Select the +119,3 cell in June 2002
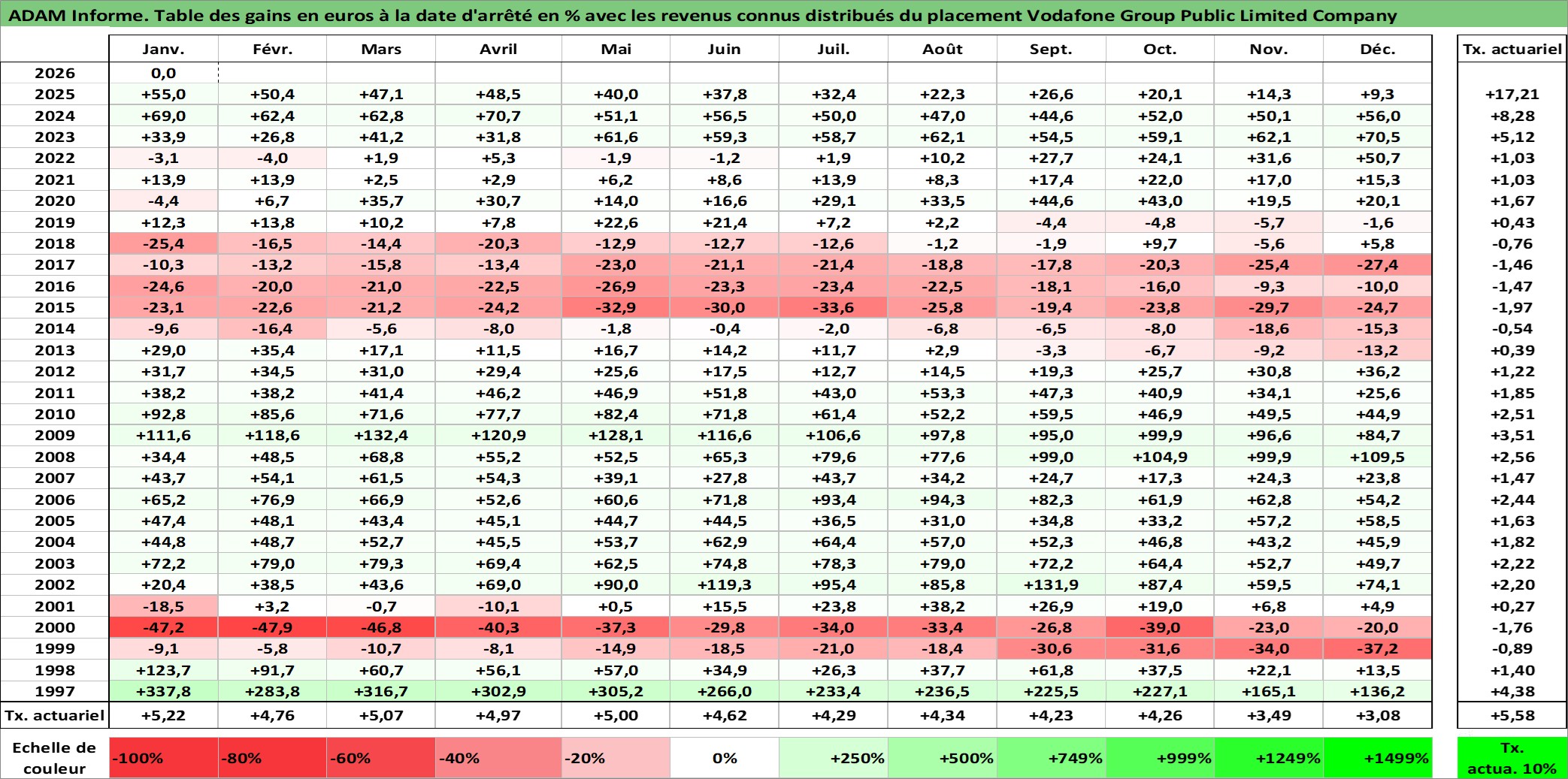This screenshot has height=779, width=1568. (x=725, y=584)
